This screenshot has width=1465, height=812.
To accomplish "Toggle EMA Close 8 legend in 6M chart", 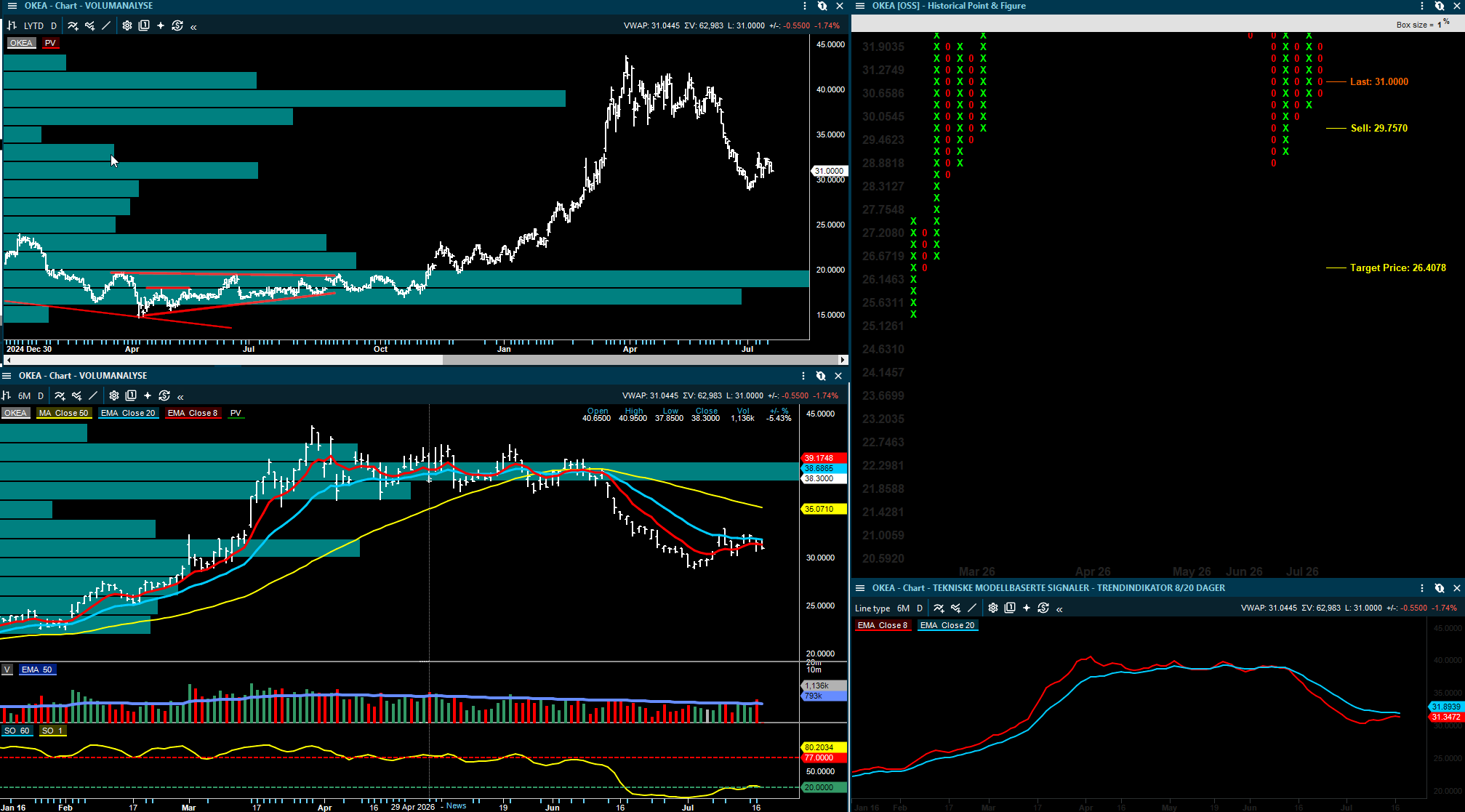I will coord(193,413).
